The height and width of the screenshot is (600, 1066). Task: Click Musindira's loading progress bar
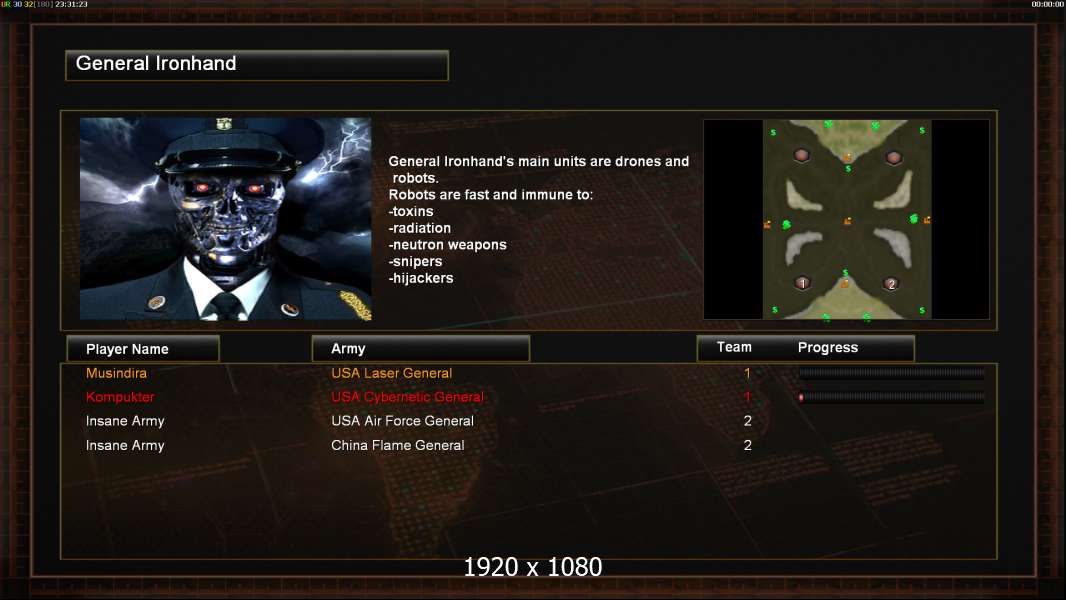[x=891, y=372]
